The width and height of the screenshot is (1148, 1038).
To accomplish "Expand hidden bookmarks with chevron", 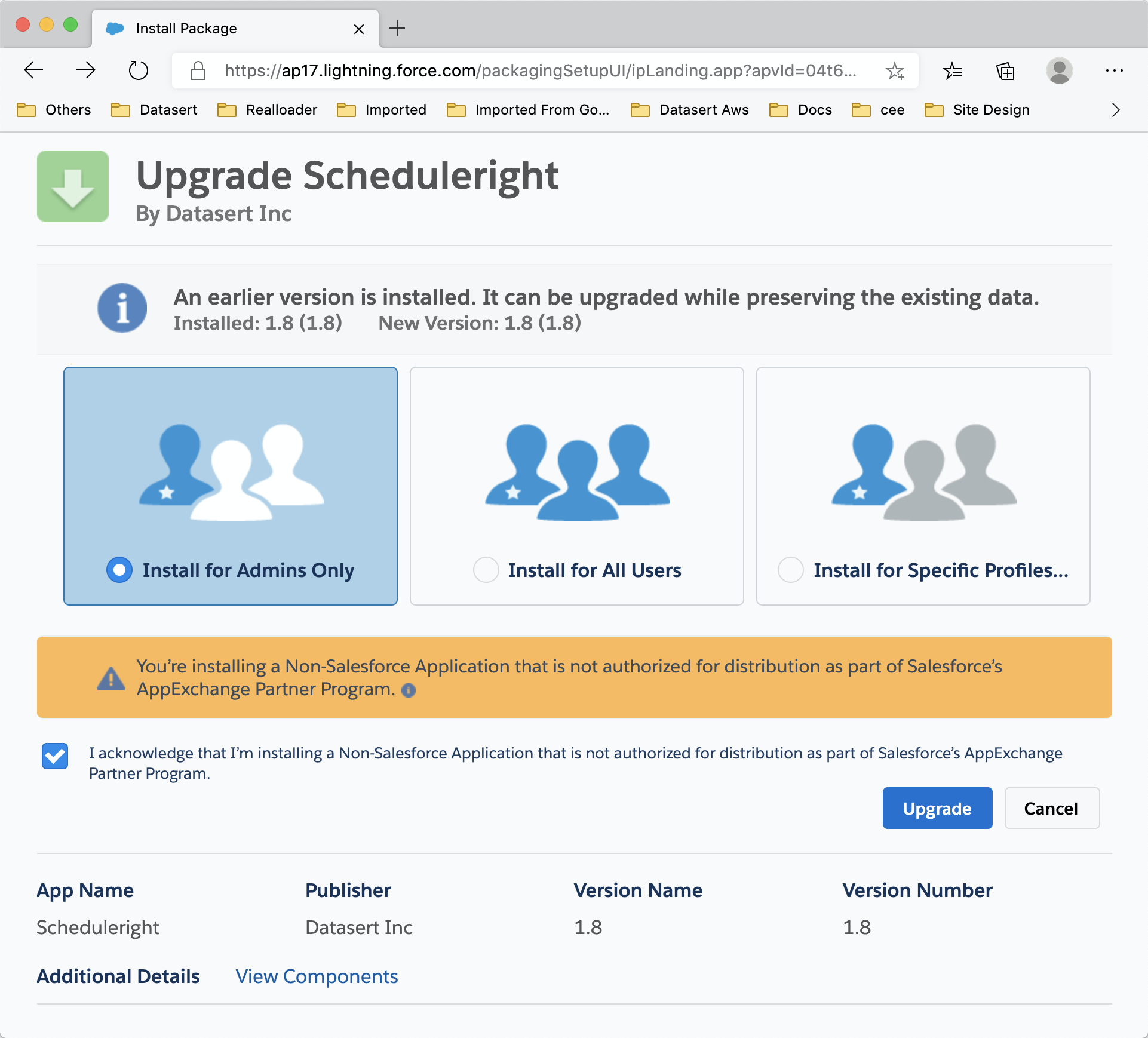I will [1115, 110].
